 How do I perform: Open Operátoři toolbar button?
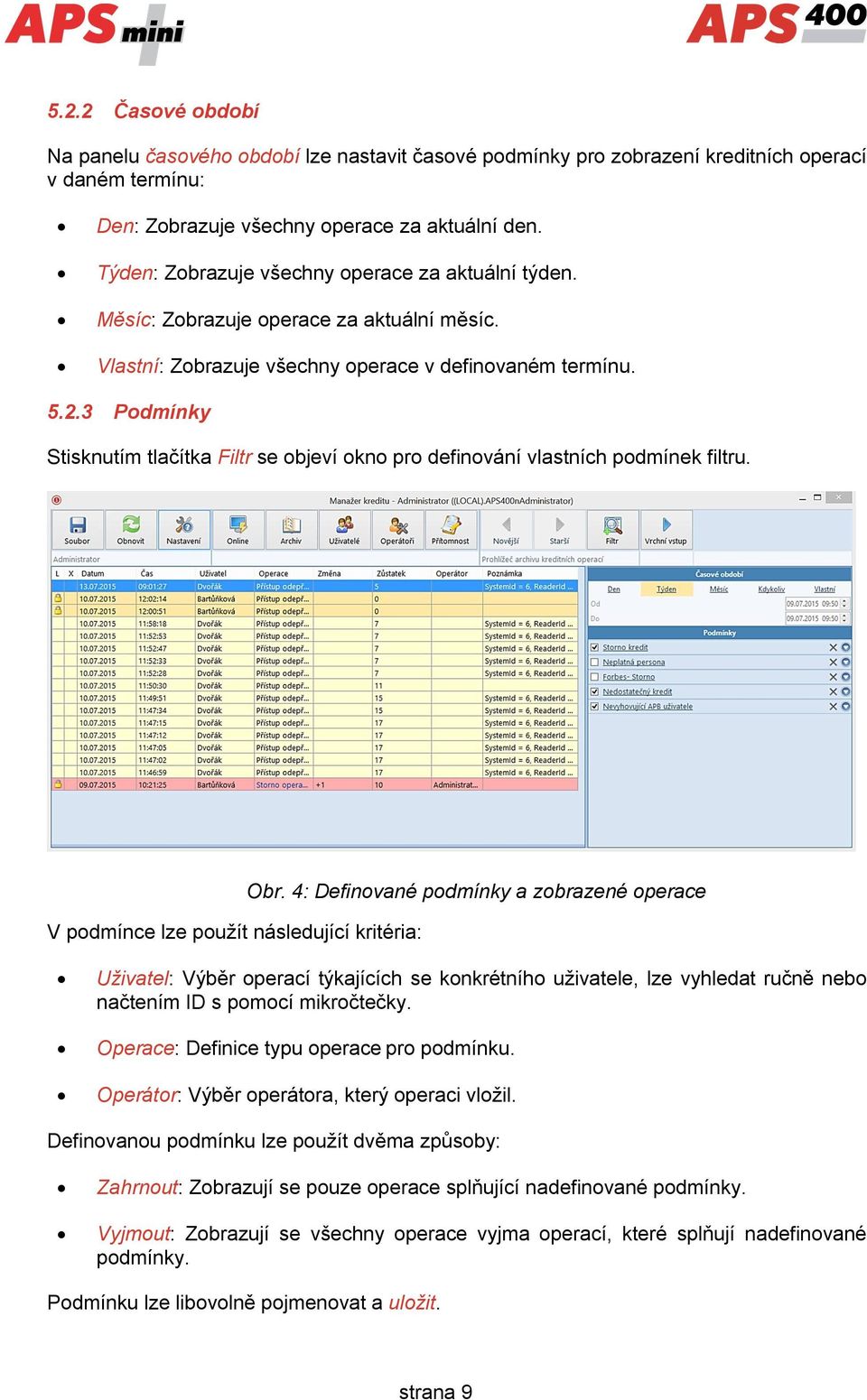pos(397,530)
